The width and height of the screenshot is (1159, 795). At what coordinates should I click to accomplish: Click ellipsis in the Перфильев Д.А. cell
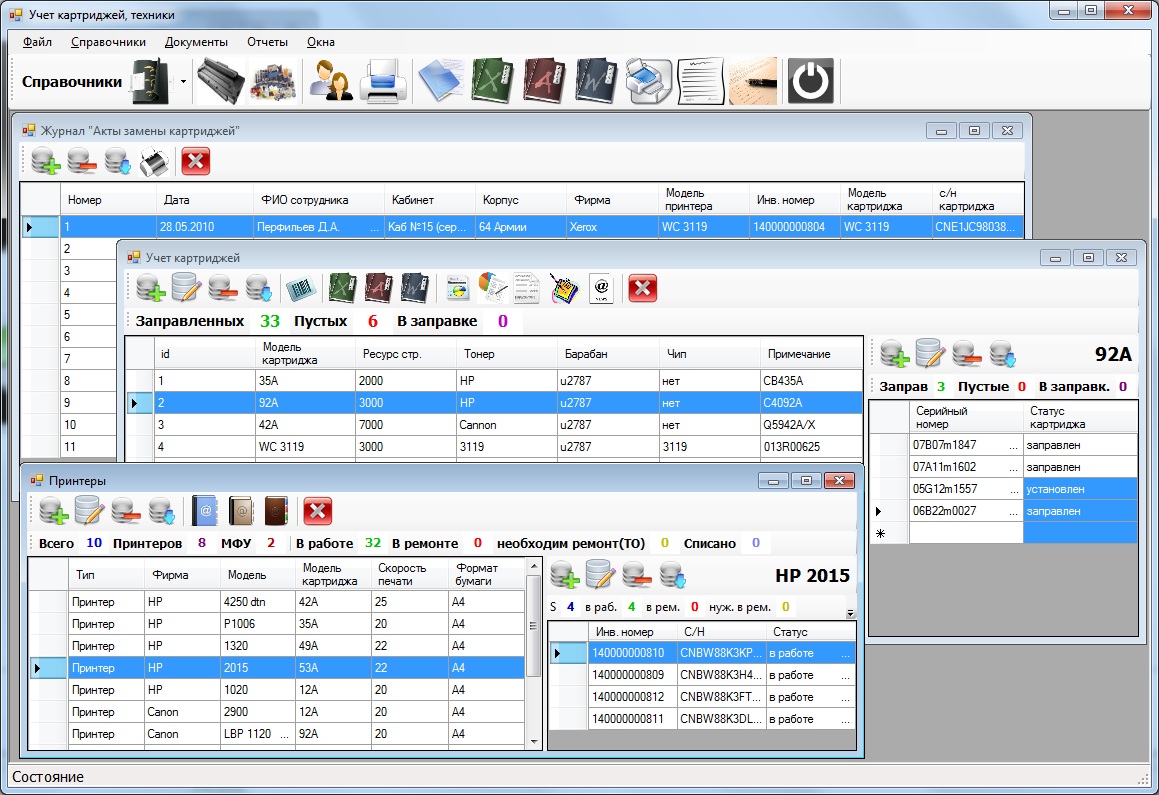coord(375,227)
